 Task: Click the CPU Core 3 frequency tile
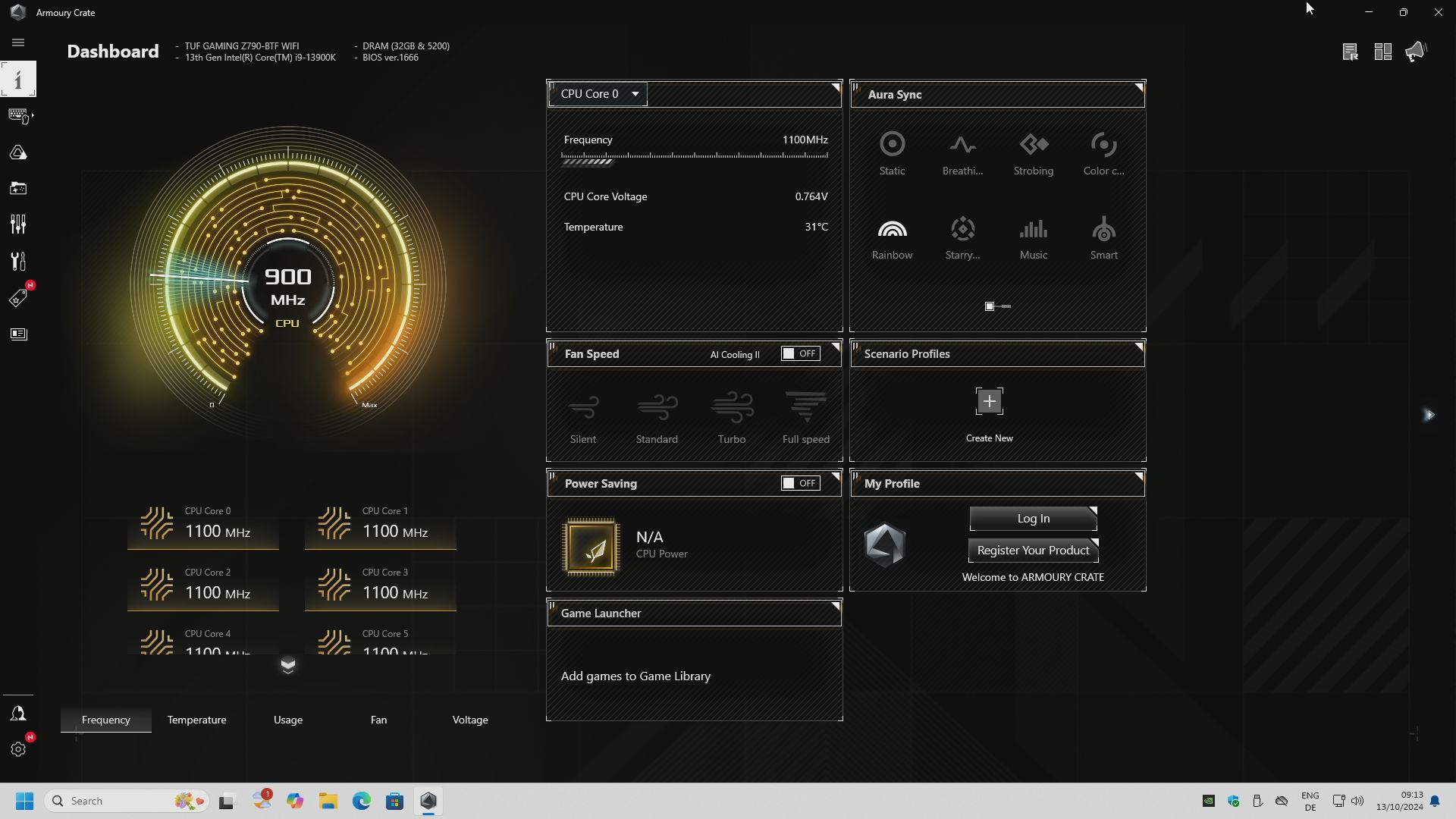(x=381, y=587)
